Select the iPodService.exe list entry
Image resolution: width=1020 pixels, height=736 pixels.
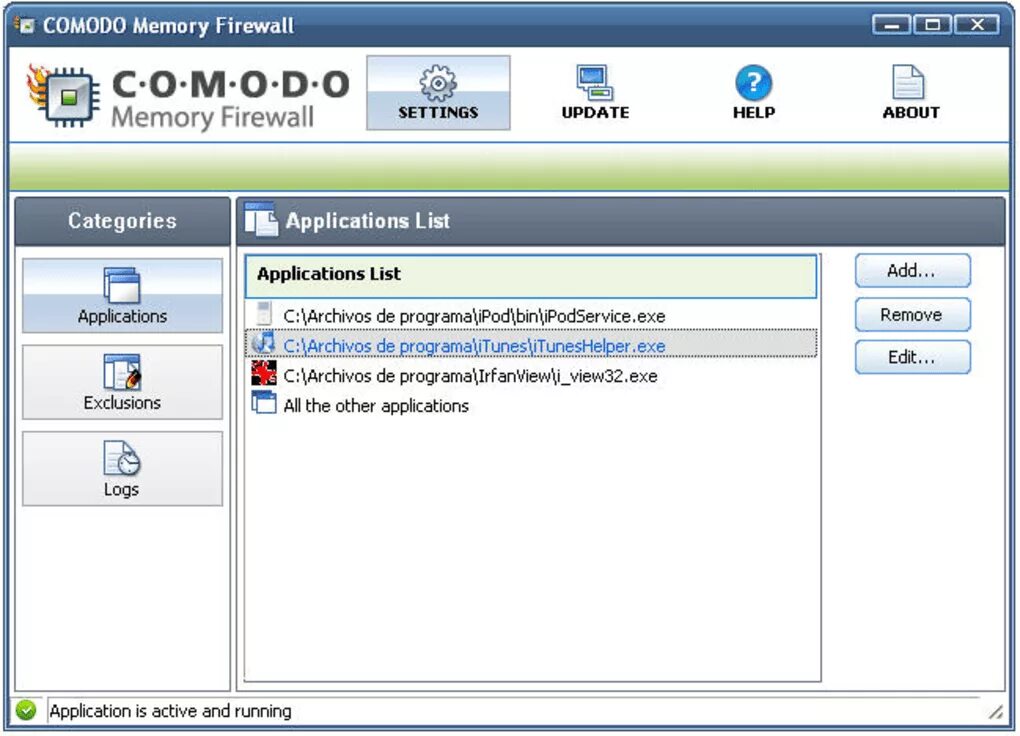531,316
